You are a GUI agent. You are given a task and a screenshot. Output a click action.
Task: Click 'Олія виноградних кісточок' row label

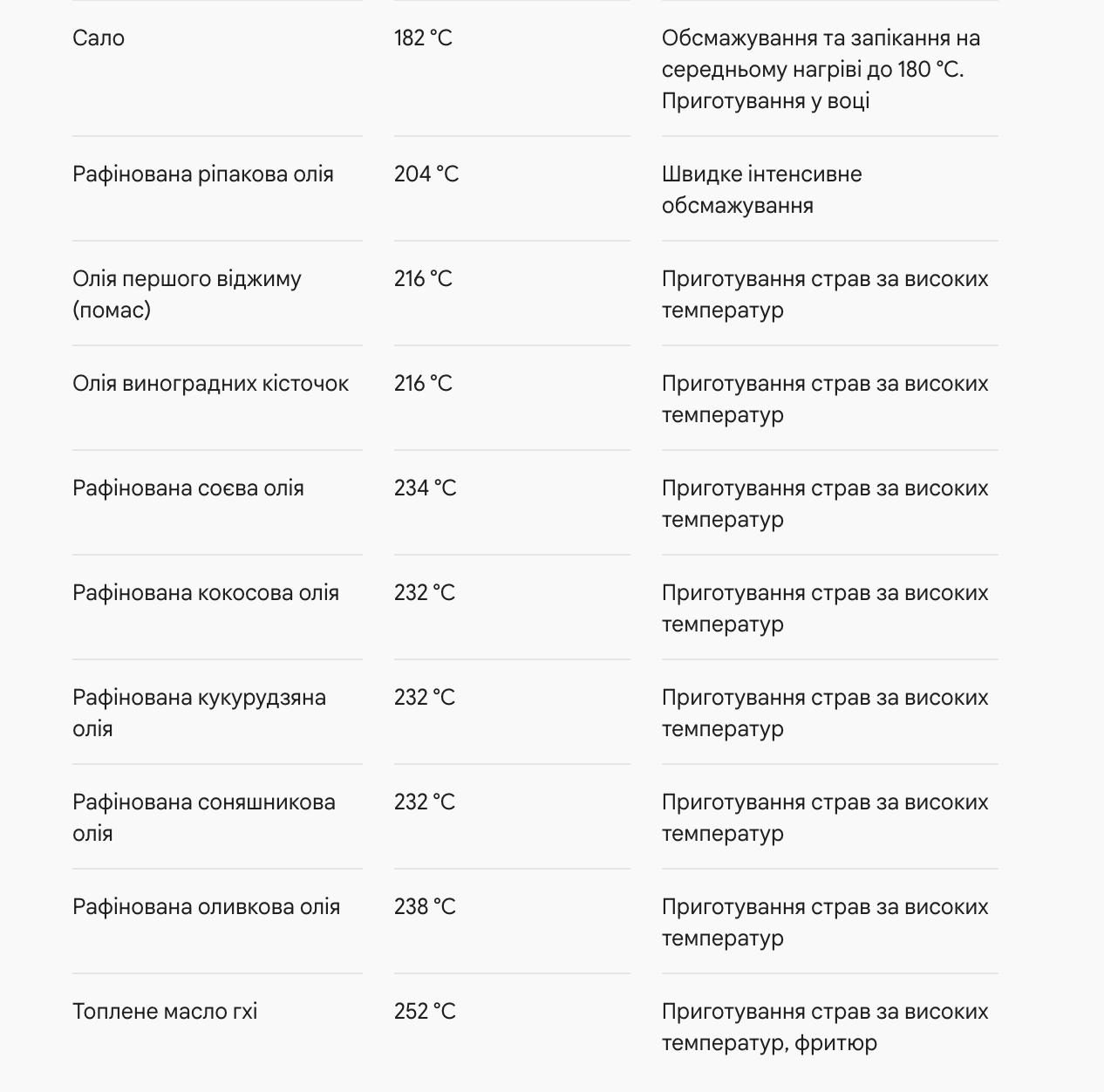210,384
